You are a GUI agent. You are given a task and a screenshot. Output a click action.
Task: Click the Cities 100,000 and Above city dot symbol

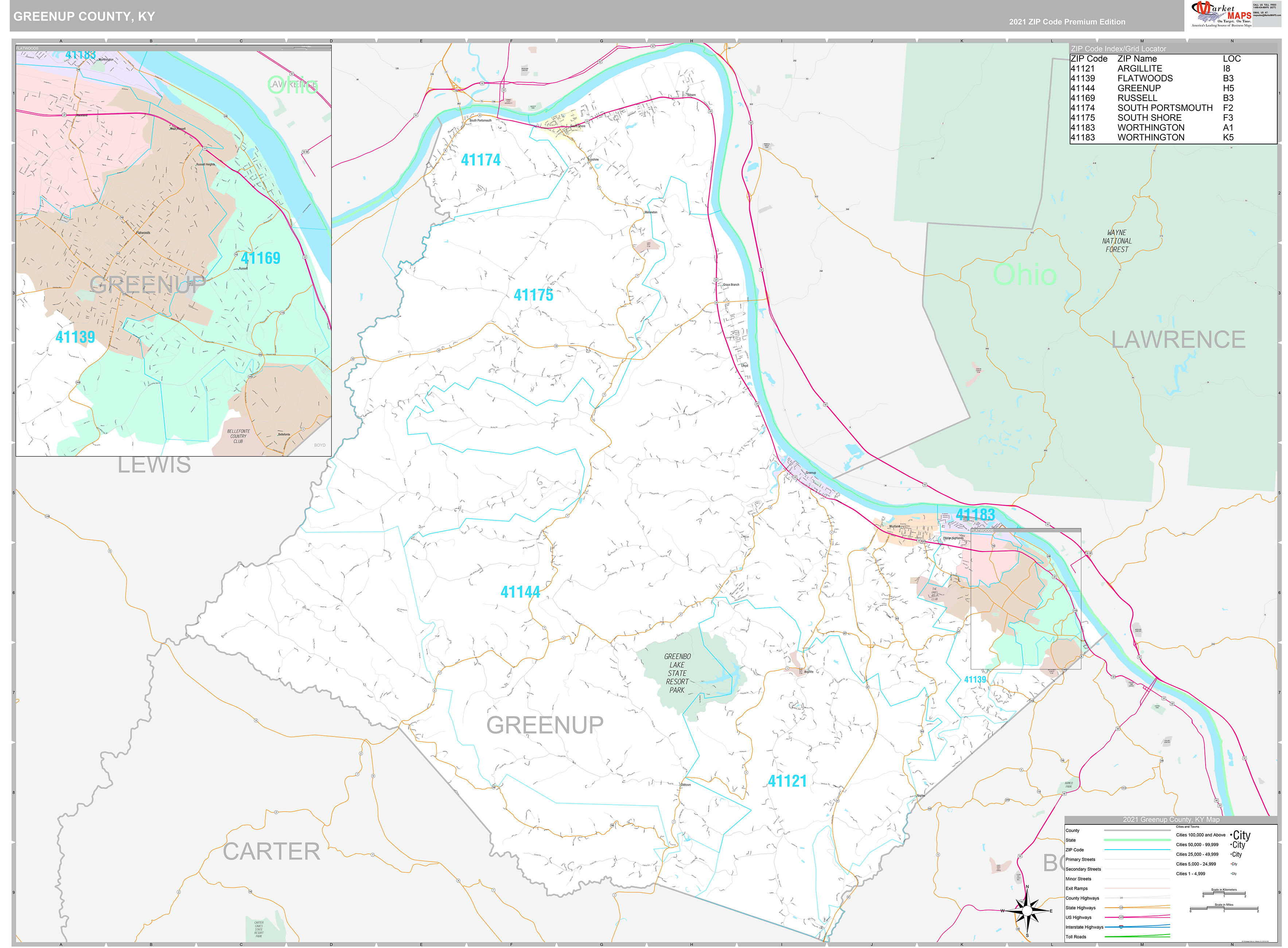tap(1232, 835)
